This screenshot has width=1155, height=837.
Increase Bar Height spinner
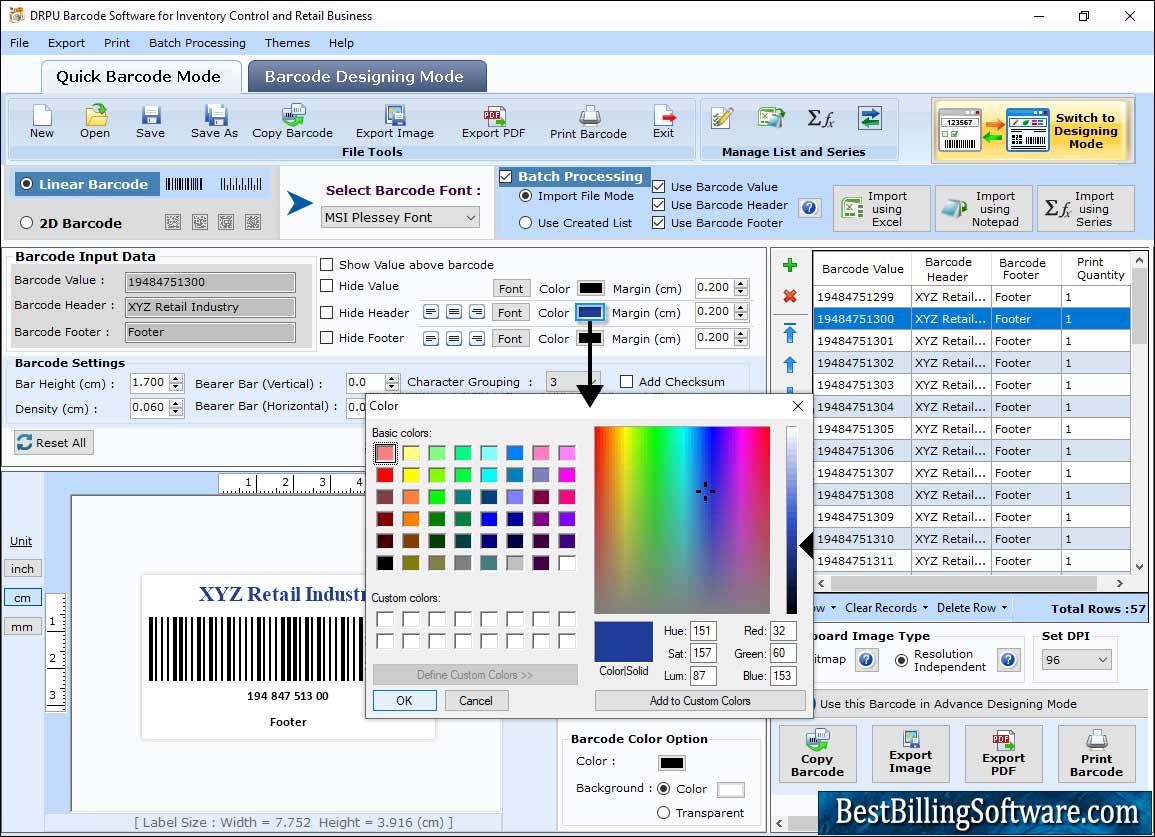[175, 379]
